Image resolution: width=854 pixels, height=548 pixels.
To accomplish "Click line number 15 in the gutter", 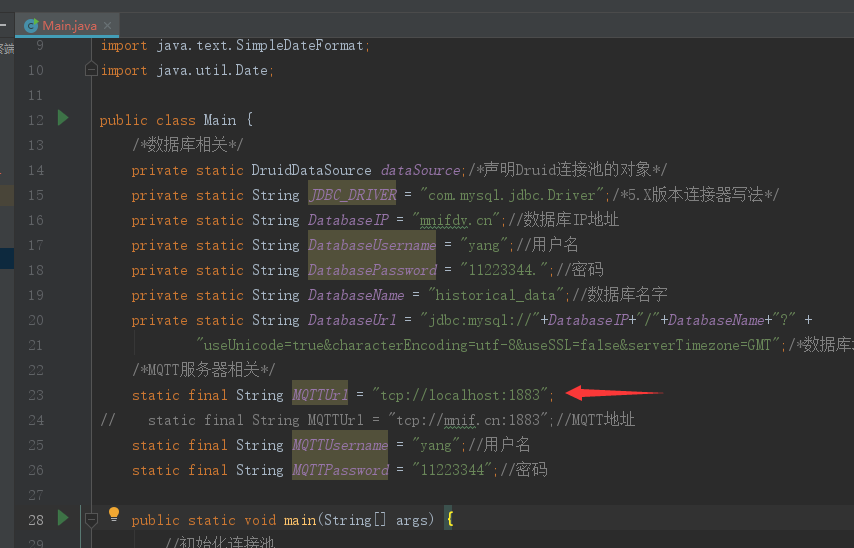I will click(x=36, y=195).
